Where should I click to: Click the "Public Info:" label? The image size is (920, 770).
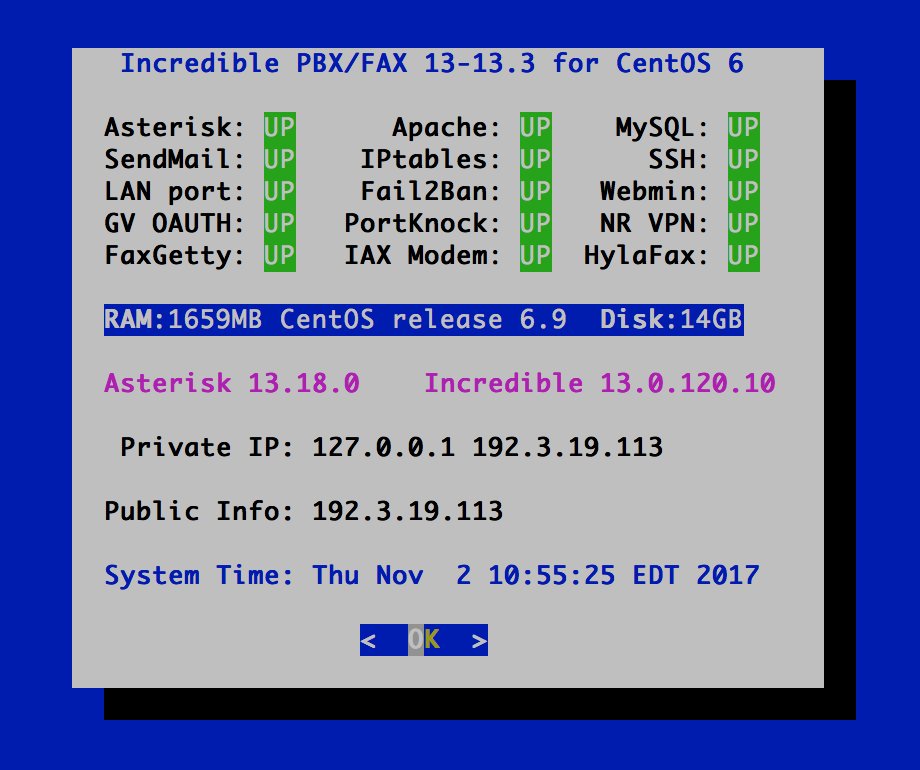(199, 511)
